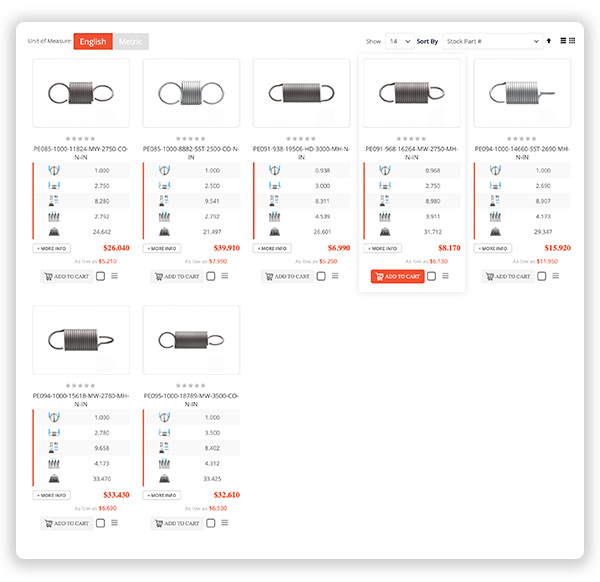Image resolution: width=600 pixels, height=582 pixels.
Task: Click the PE094-1000-15618 spring product image
Action: [81, 340]
